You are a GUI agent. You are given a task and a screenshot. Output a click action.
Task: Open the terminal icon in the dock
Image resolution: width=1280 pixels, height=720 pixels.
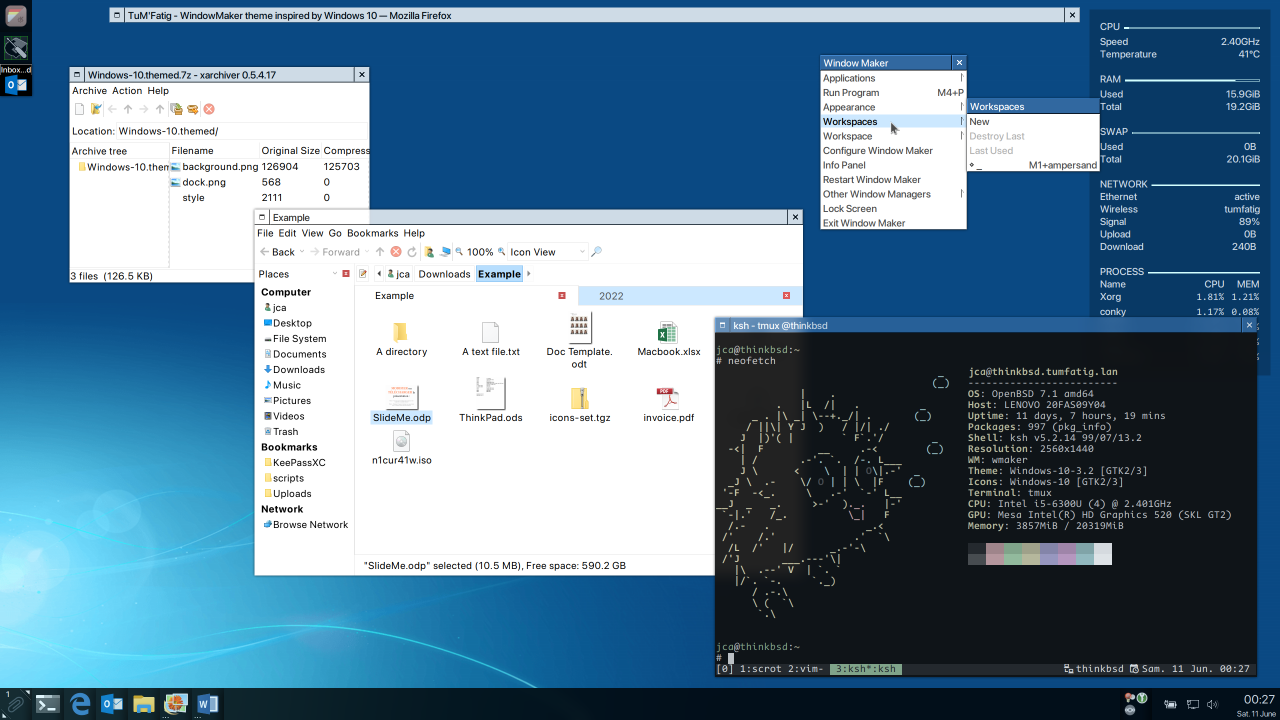47,704
